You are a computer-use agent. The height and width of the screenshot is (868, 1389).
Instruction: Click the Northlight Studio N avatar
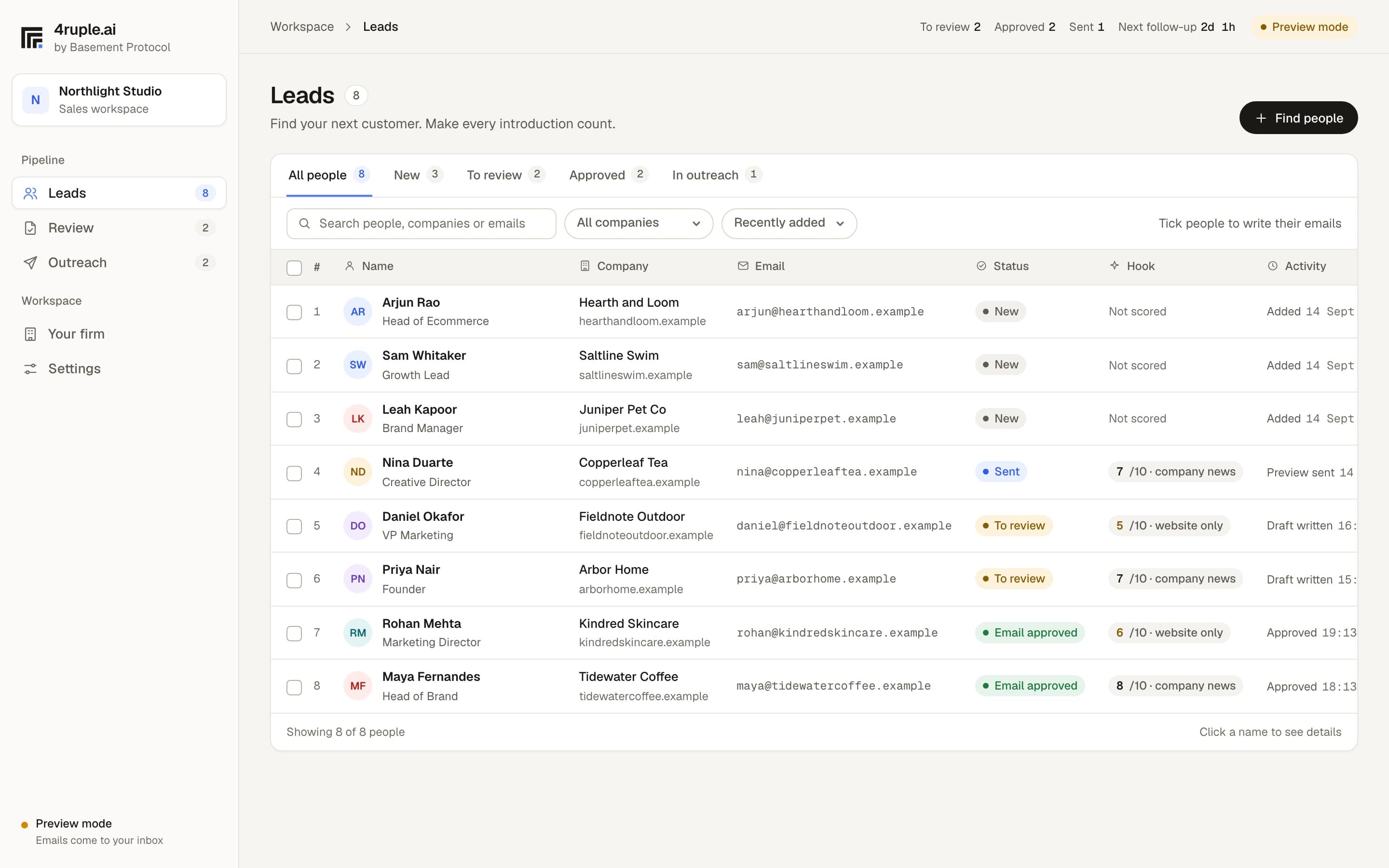36,100
